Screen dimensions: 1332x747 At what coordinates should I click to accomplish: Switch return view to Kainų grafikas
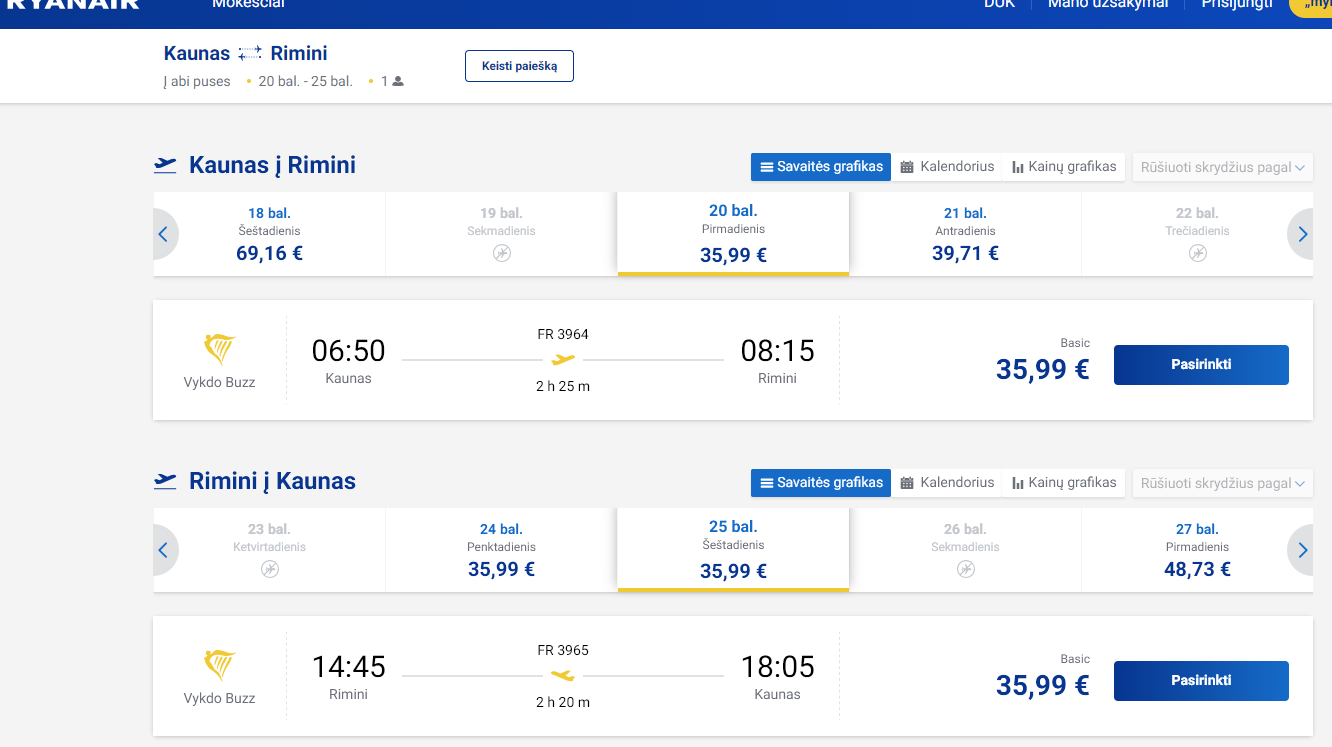click(1064, 483)
